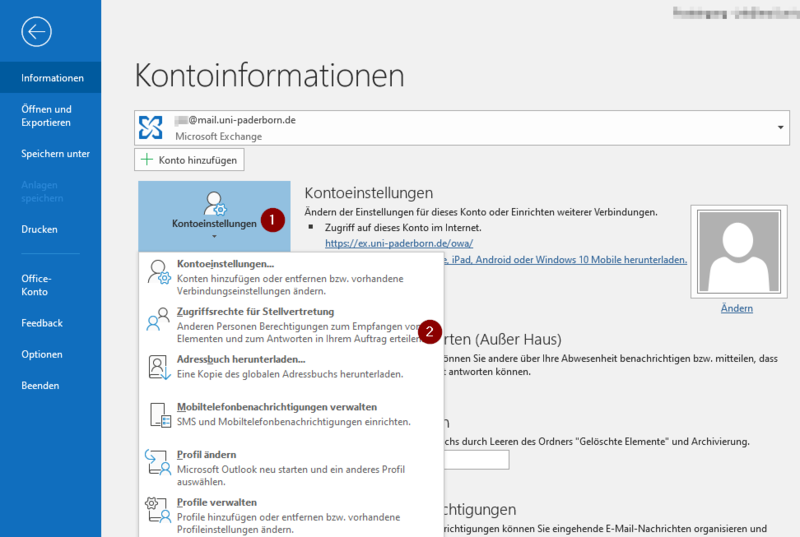Click the iPad, Android oder Windows 10 Mobile link
Viewport: 800px width, 537px height.
point(565,260)
